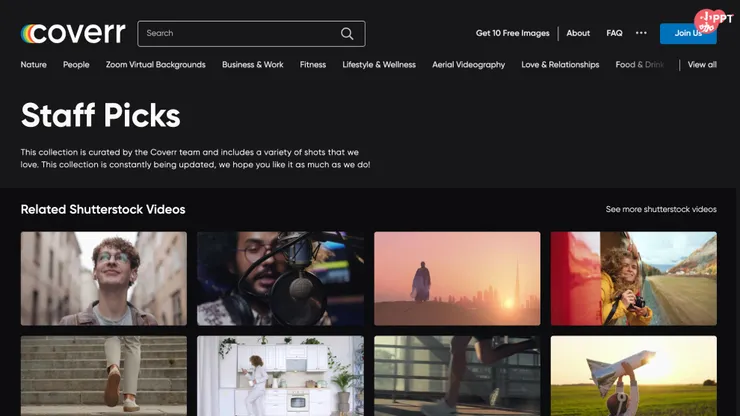The image size is (740, 416).
Task: Click the Join Us button
Action: [688, 34]
